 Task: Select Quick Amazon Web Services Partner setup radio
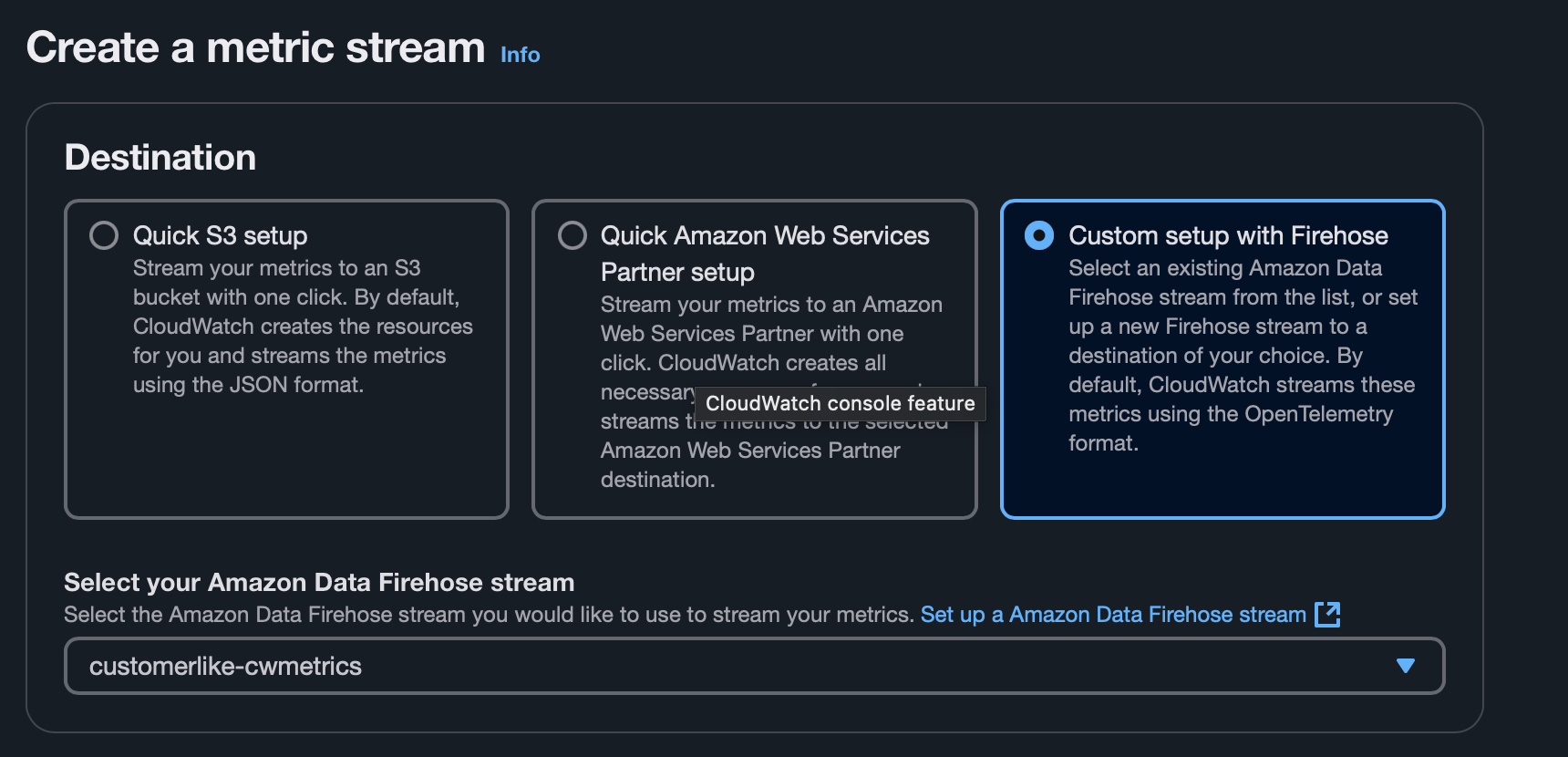pos(573,235)
